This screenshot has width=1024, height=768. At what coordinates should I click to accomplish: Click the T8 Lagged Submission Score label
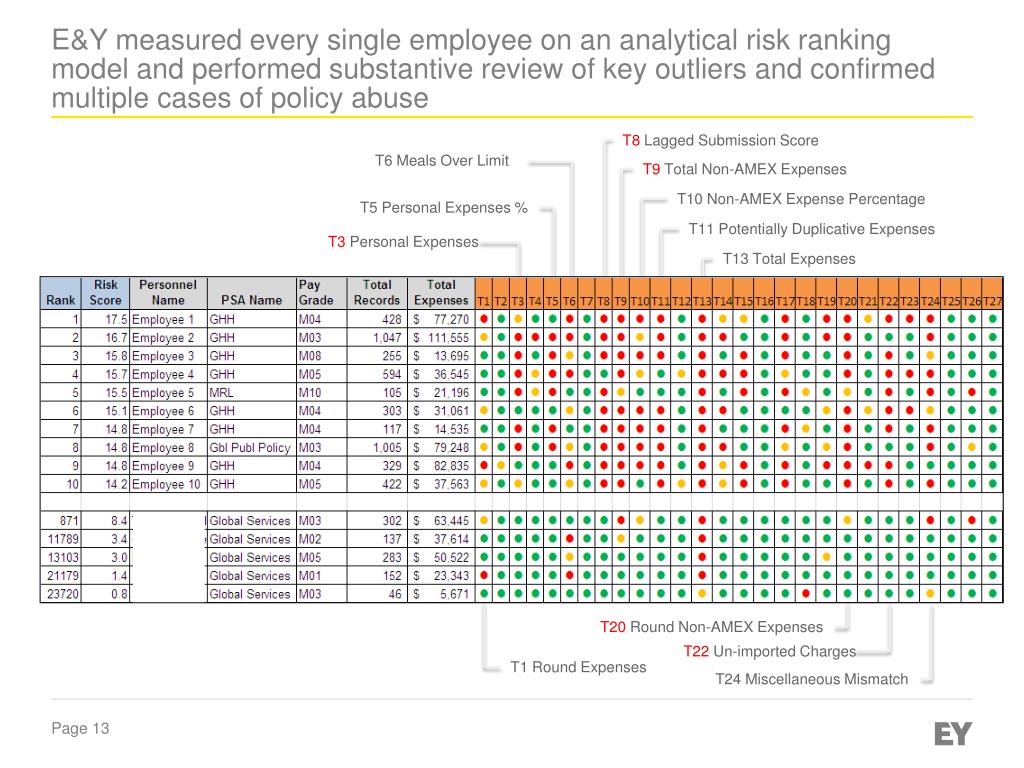[720, 140]
